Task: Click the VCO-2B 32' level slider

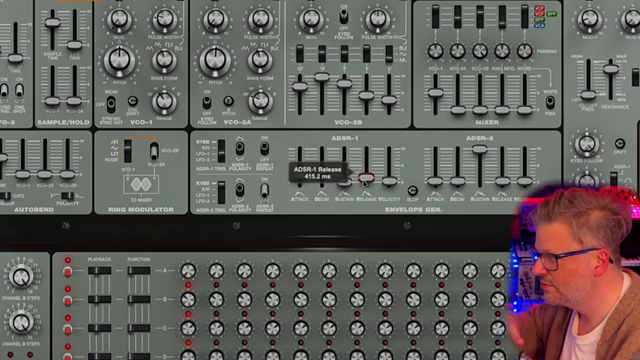Action: [300, 87]
